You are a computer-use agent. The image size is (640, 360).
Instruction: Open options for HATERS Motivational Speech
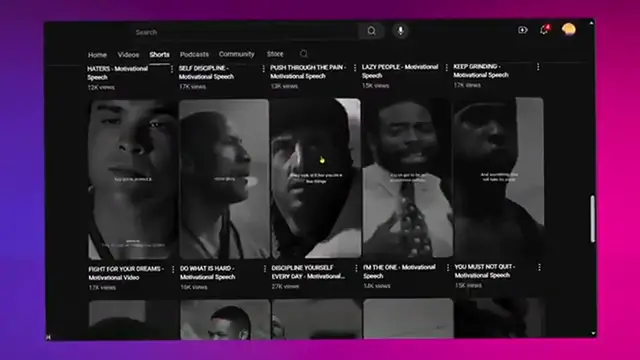(171, 69)
